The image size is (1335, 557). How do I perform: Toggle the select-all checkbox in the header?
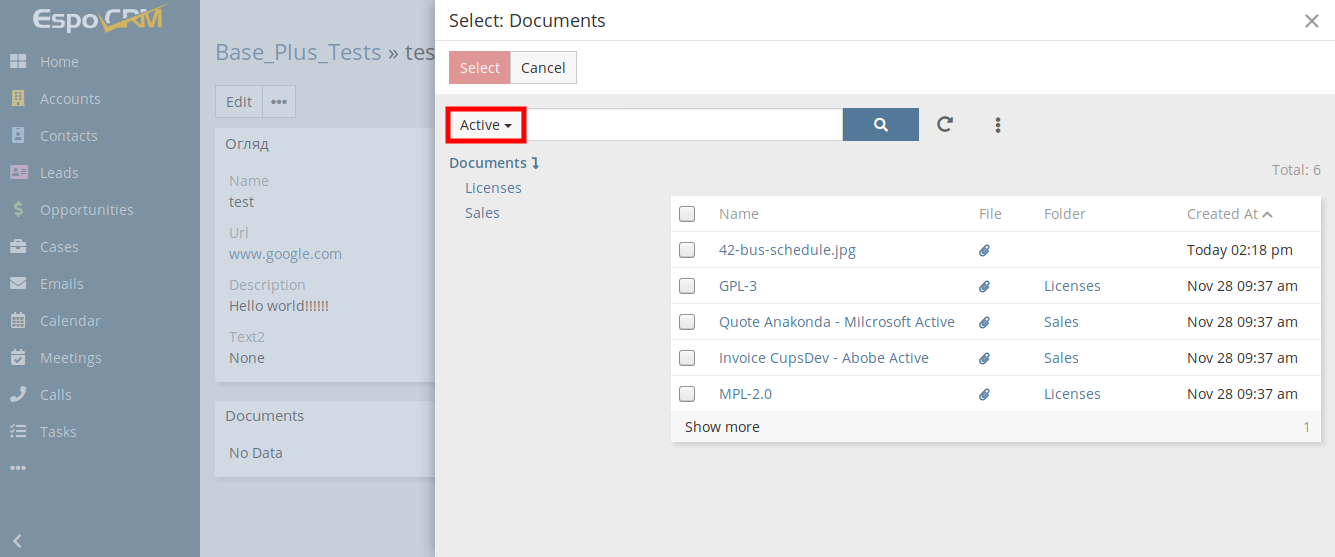pos(687,213)
